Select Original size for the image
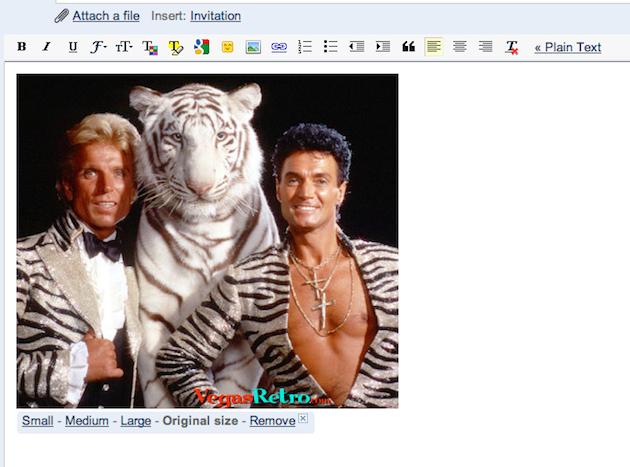The width and height of the screenshot is (630, 467). (200, 421)
